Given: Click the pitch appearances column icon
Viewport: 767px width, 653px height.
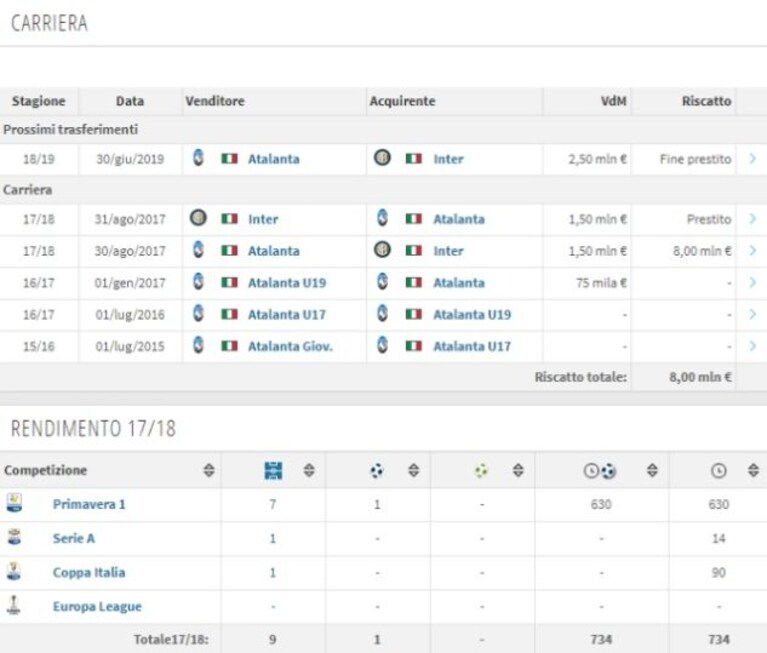Looking at the screenshot, I should coord(273,471).
